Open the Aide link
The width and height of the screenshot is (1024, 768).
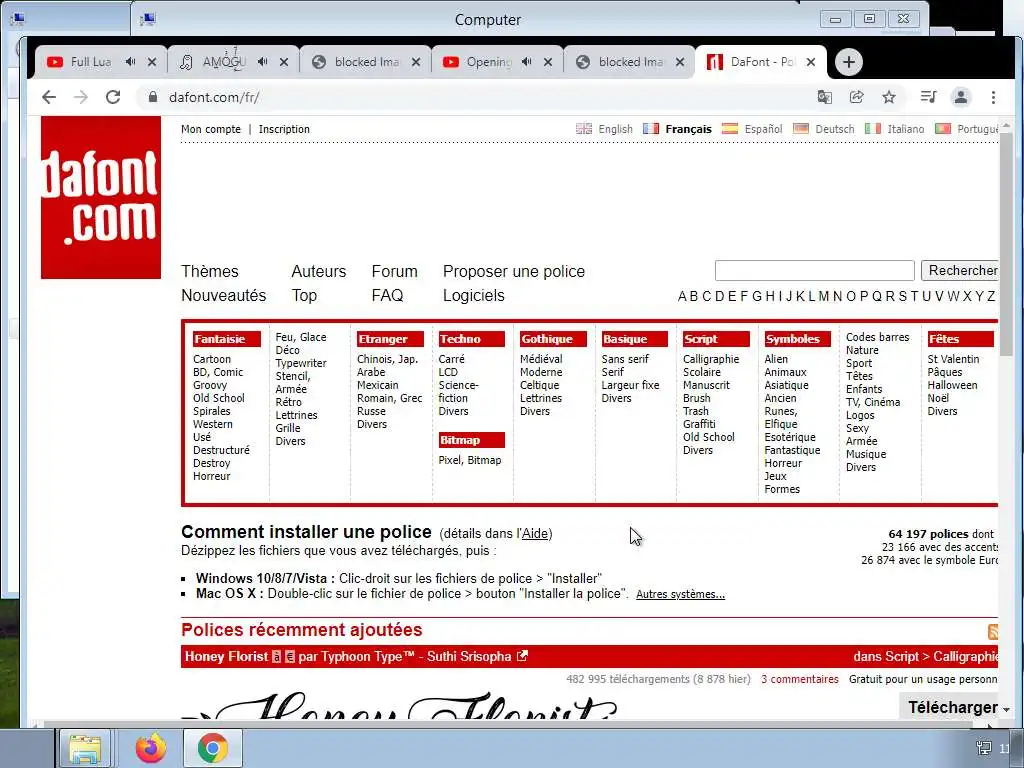(x=535, y=534)
